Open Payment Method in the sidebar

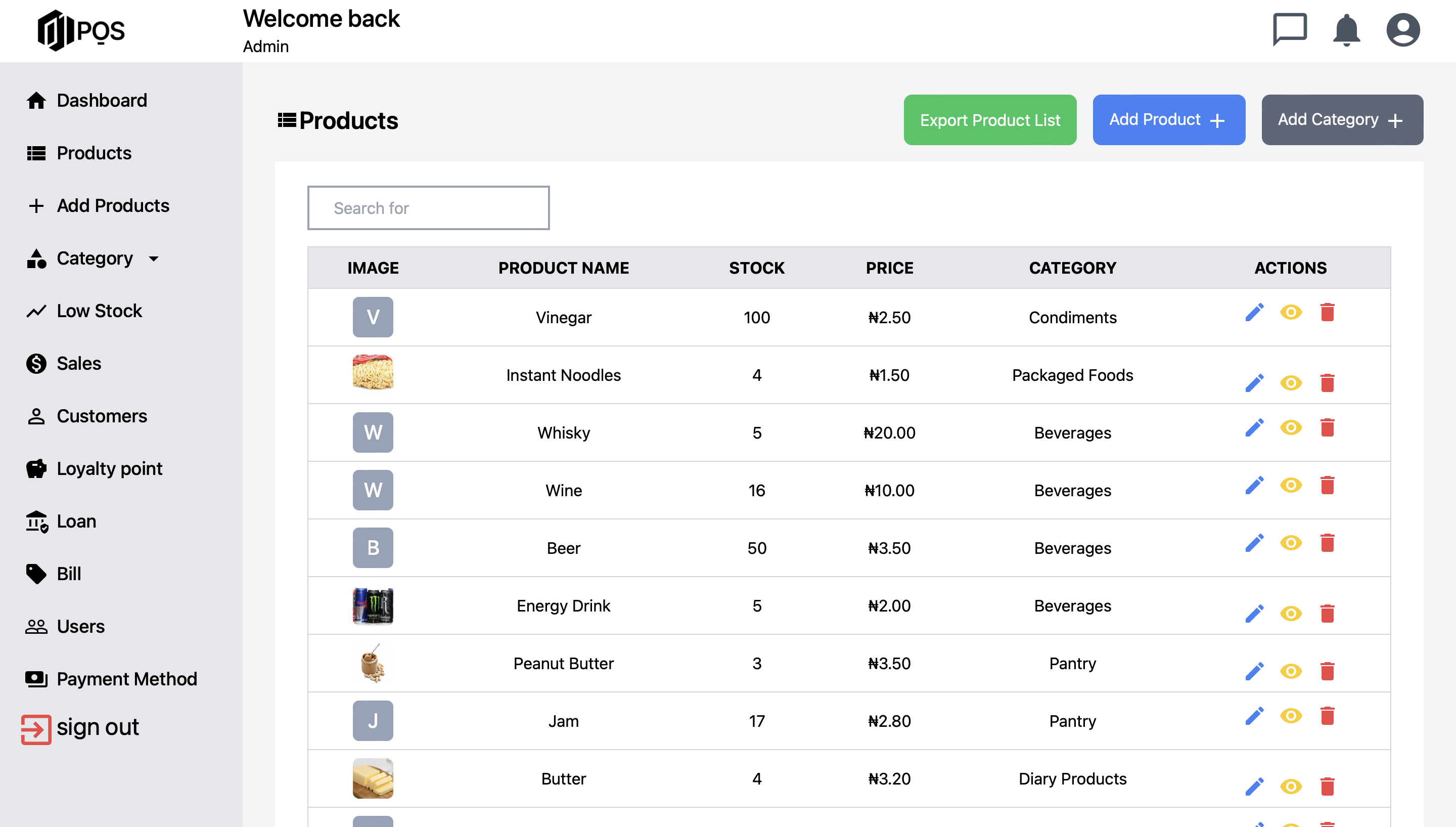(111, 679)
